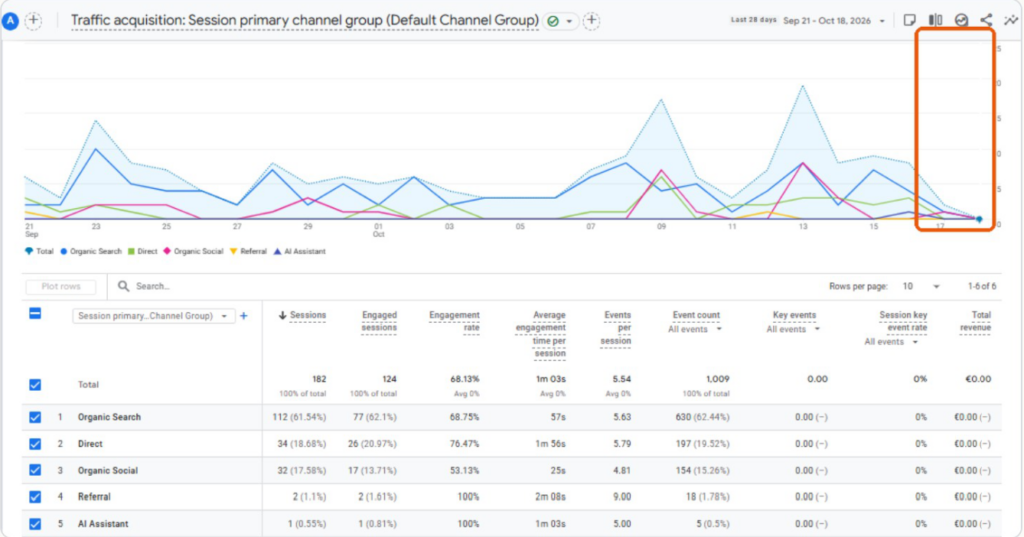Click the edit comparisons column icon
The height and width of the screenshot is (537, 1024).
click(936, 20)
